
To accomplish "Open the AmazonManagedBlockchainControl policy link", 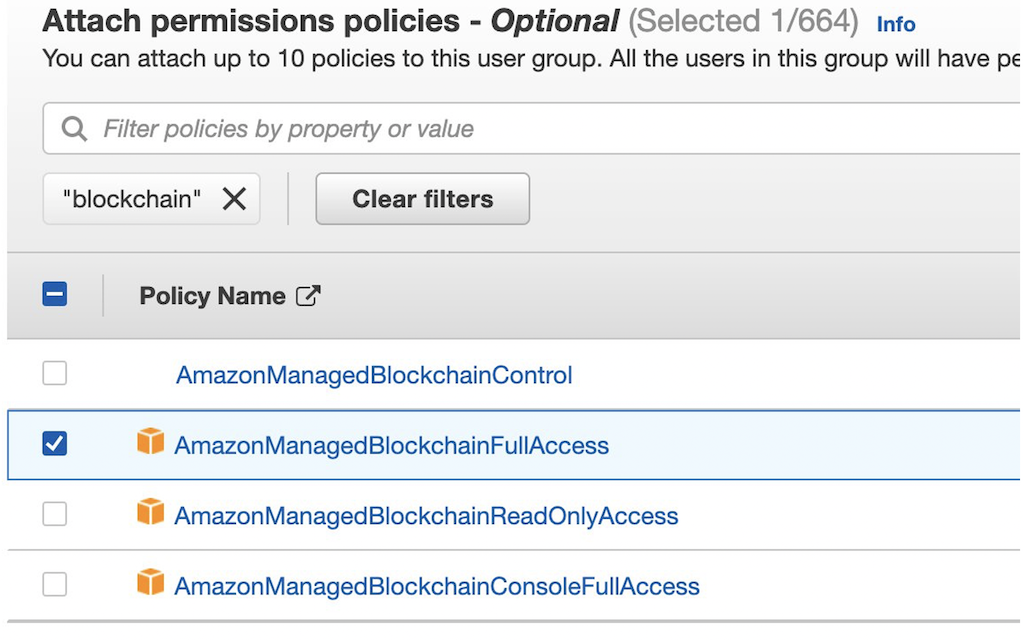I will tap(374, 376).
